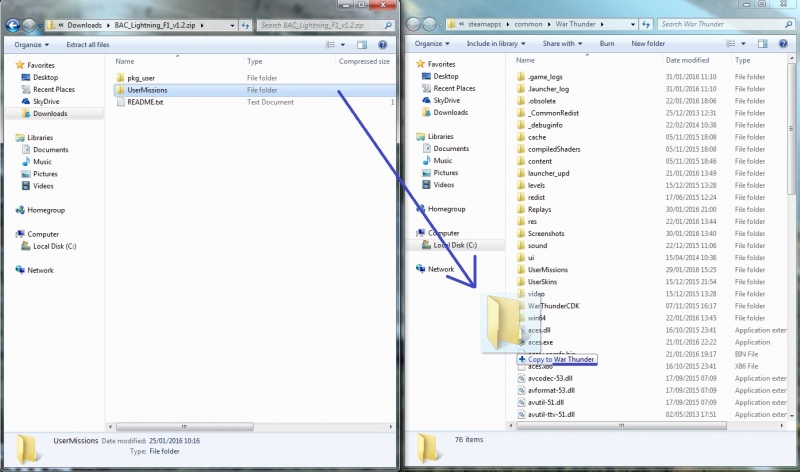Viewport: 800px width, 472px height.
Task: Click the New folder button
Action: click(648, 44)
